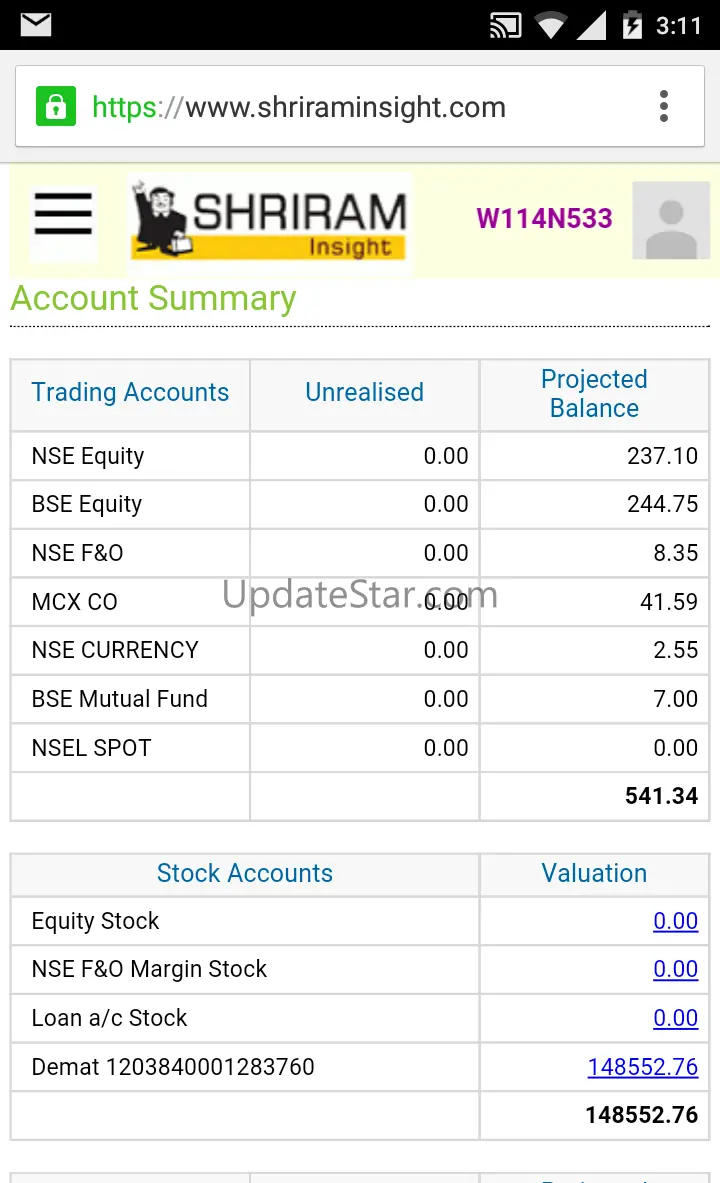Tap the Projected Balance column header

point(594,394)
